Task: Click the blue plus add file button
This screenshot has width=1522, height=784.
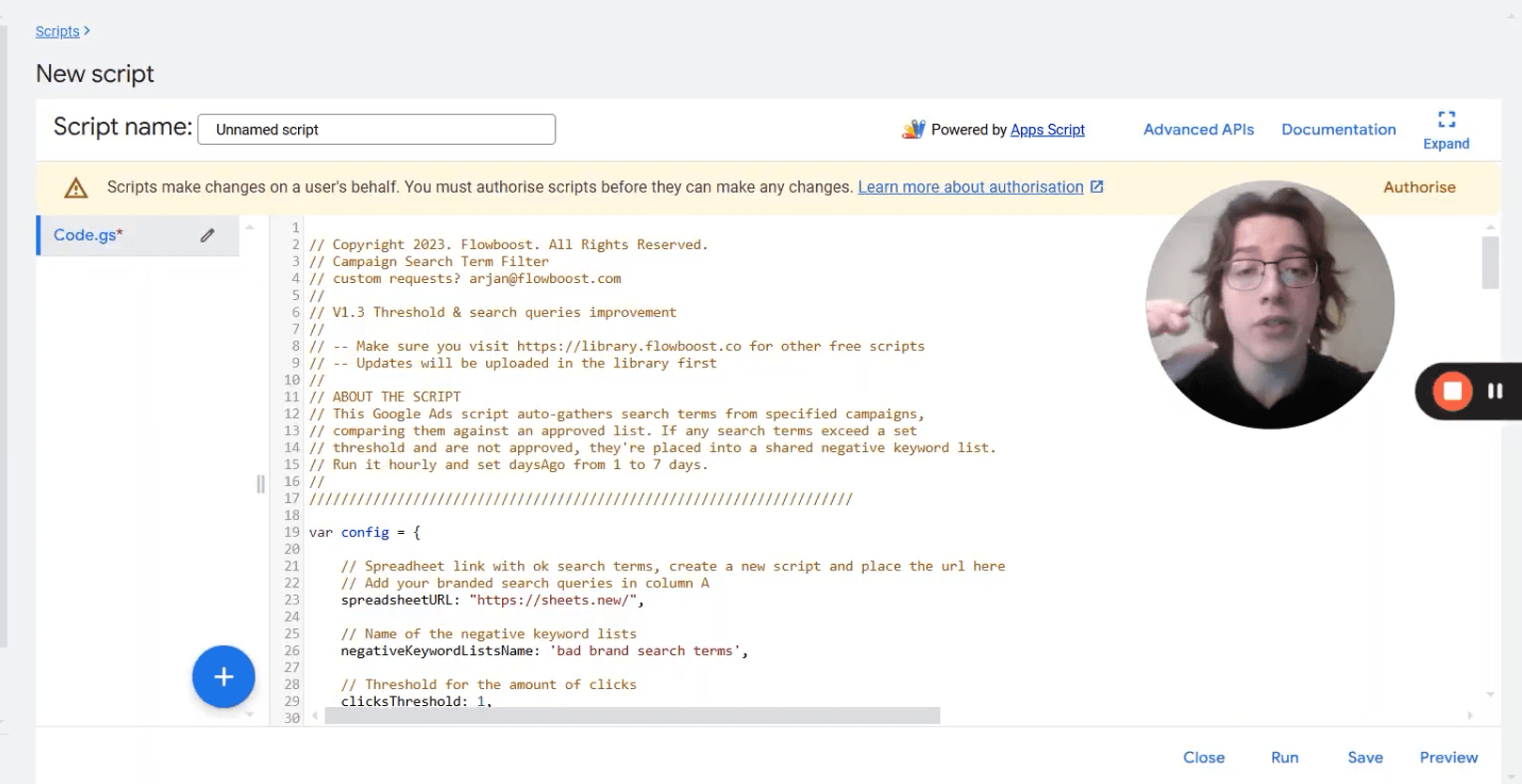Action: click(224, 677)
